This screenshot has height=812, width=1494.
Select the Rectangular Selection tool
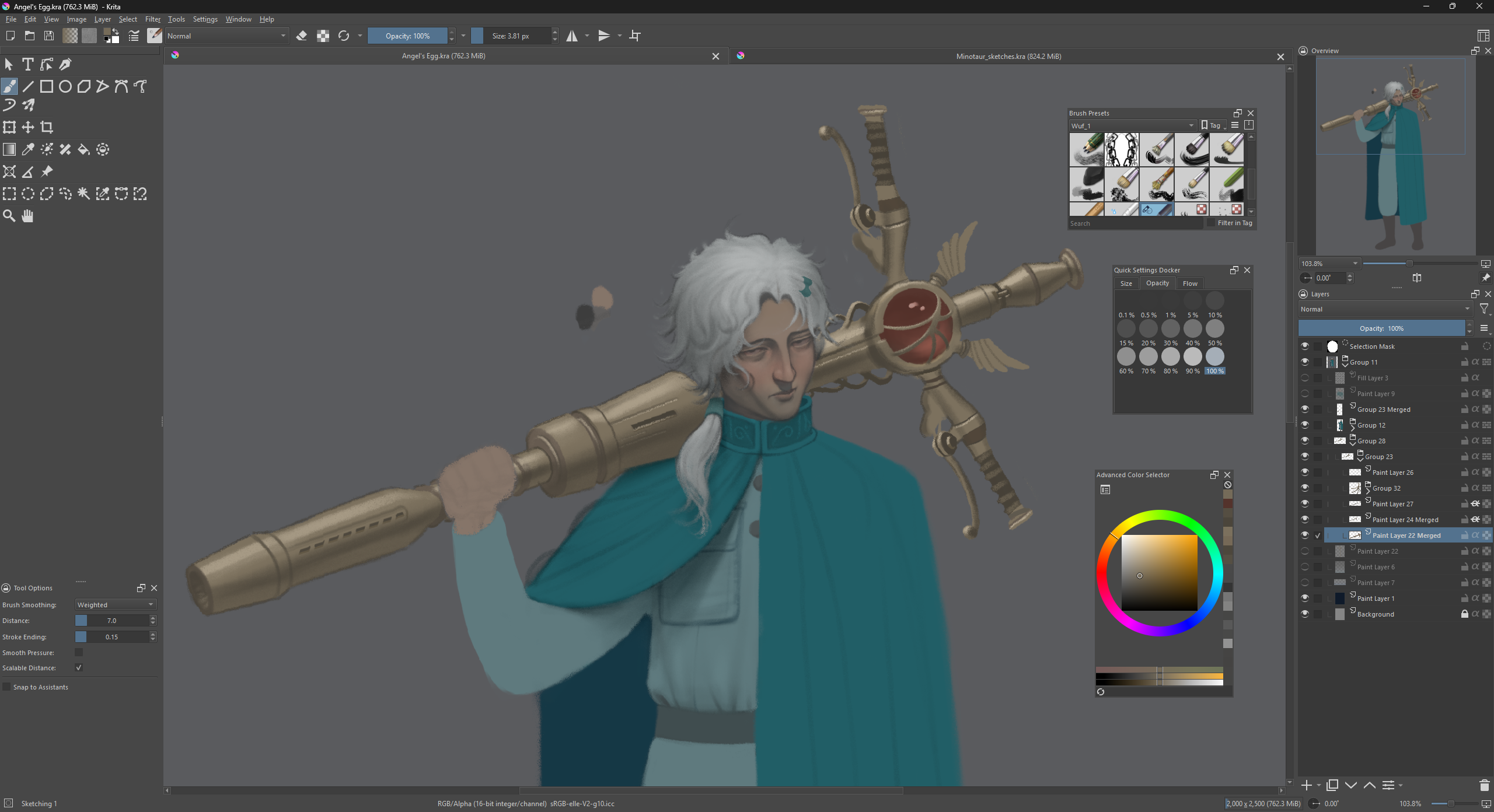tap(9, 194)
